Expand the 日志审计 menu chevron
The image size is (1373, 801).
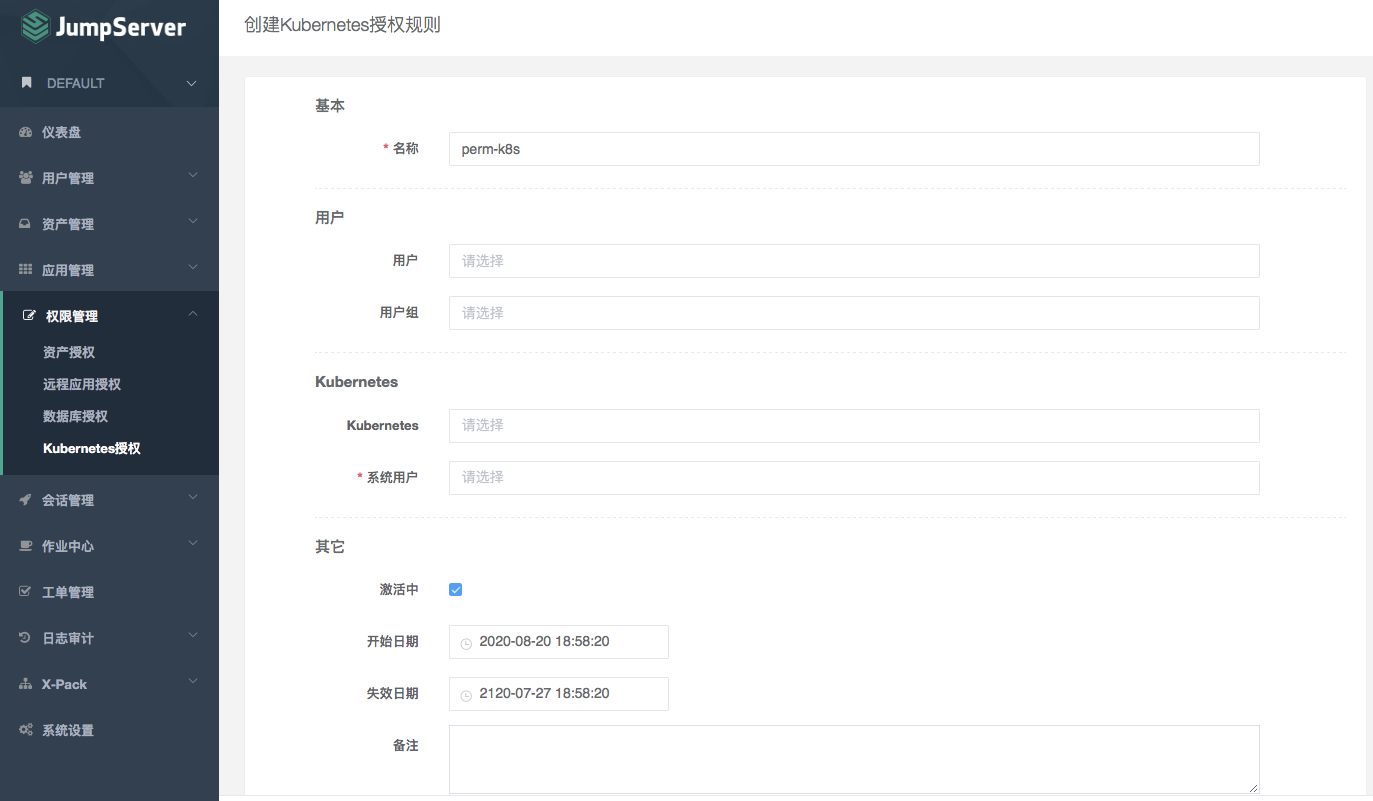pos(193,636)
